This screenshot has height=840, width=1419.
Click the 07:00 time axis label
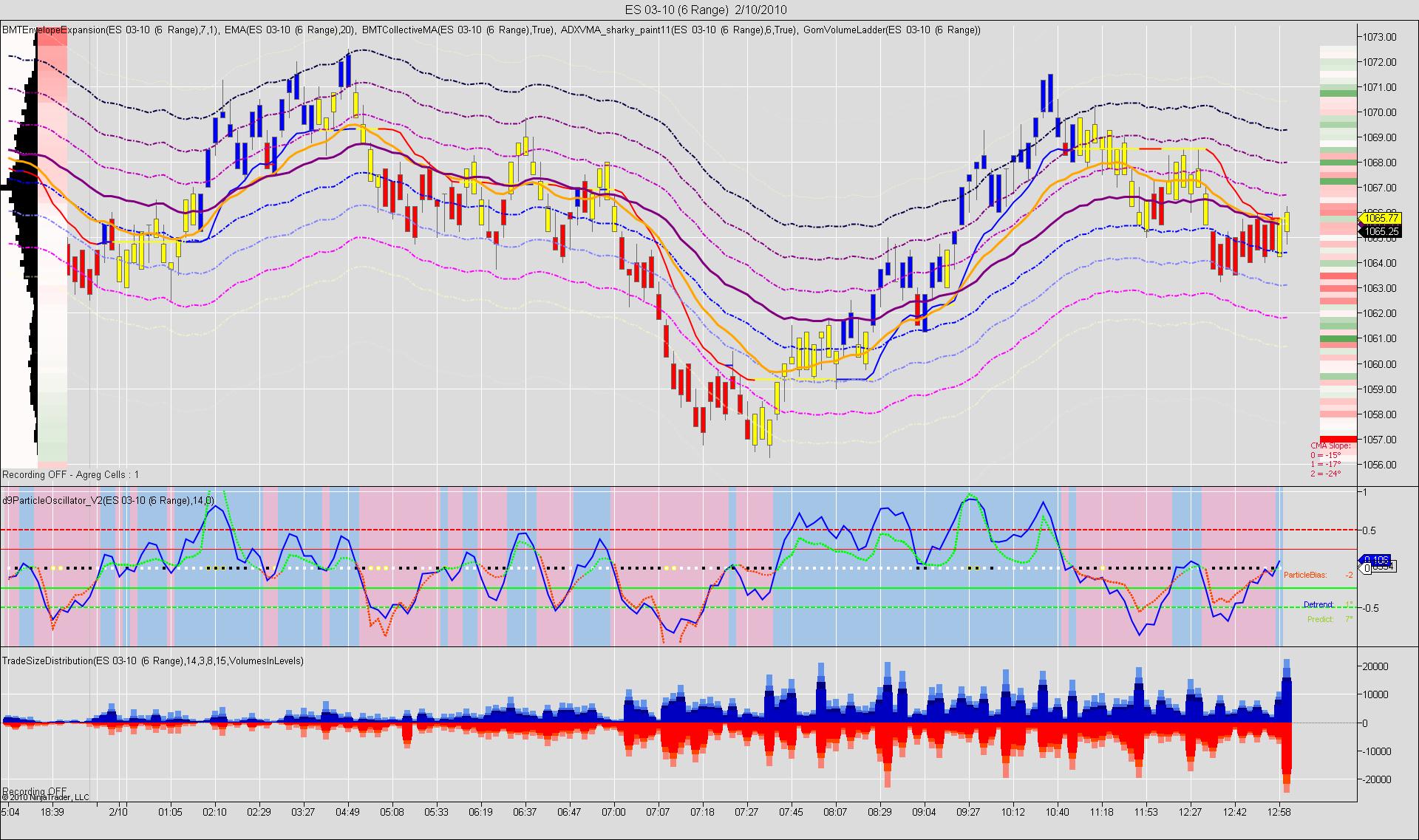coord(613,811)
